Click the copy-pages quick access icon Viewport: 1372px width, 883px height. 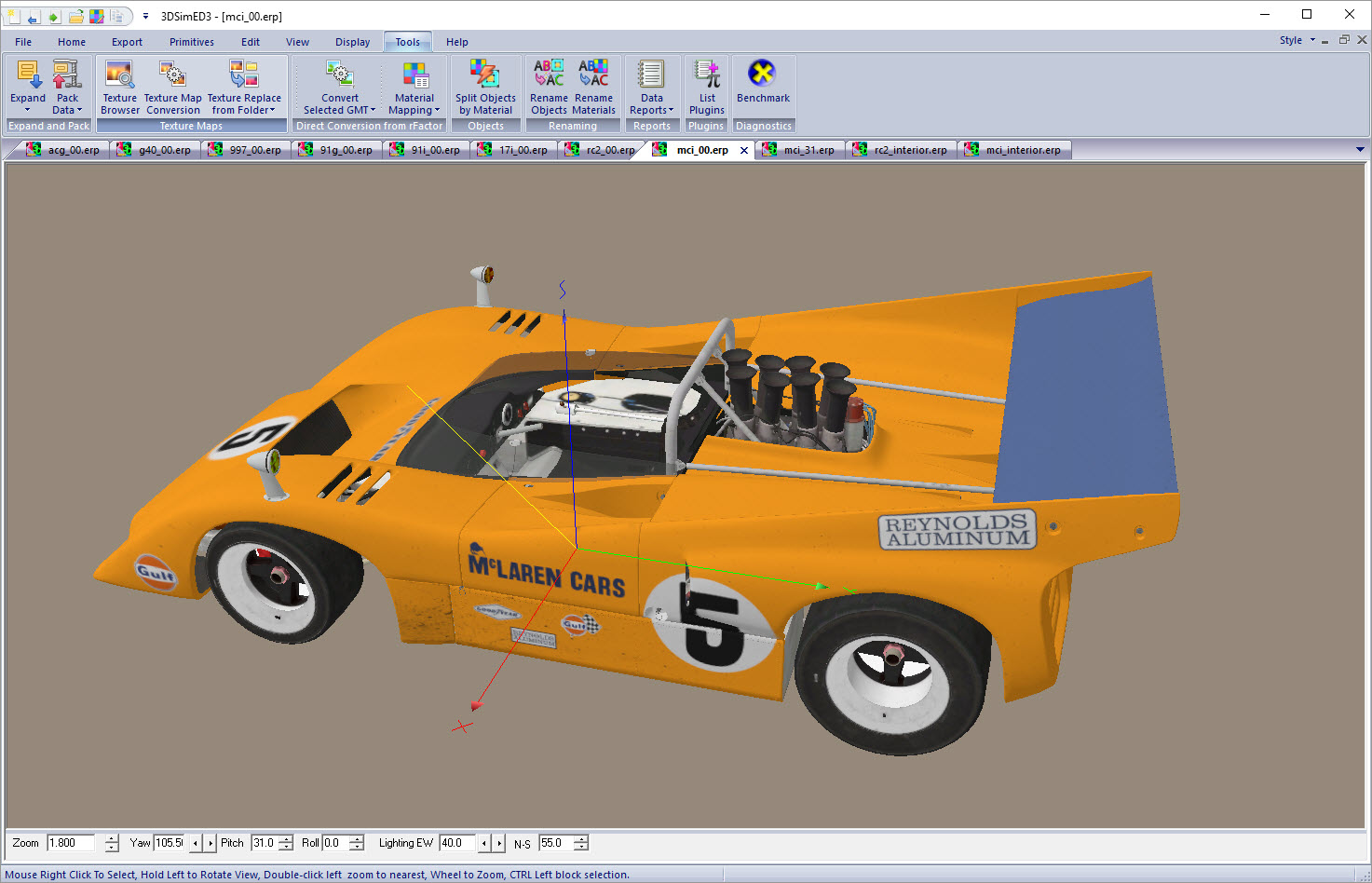[118, 16]
